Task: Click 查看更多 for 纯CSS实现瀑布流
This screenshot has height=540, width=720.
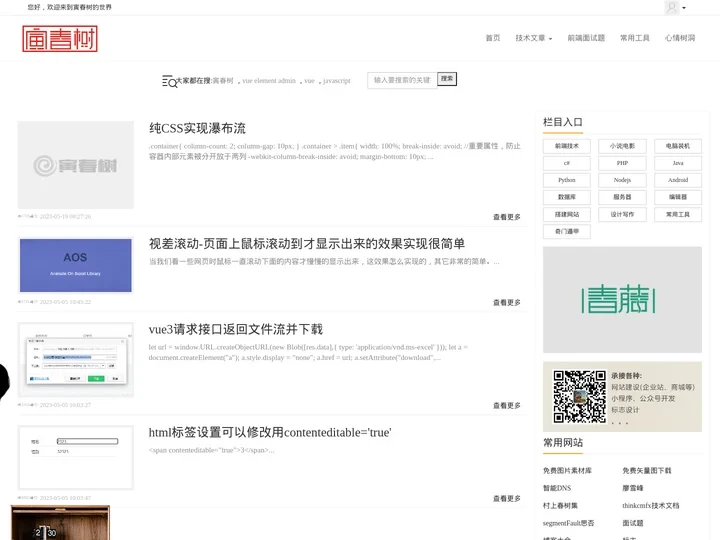Action: coord(506,217)
